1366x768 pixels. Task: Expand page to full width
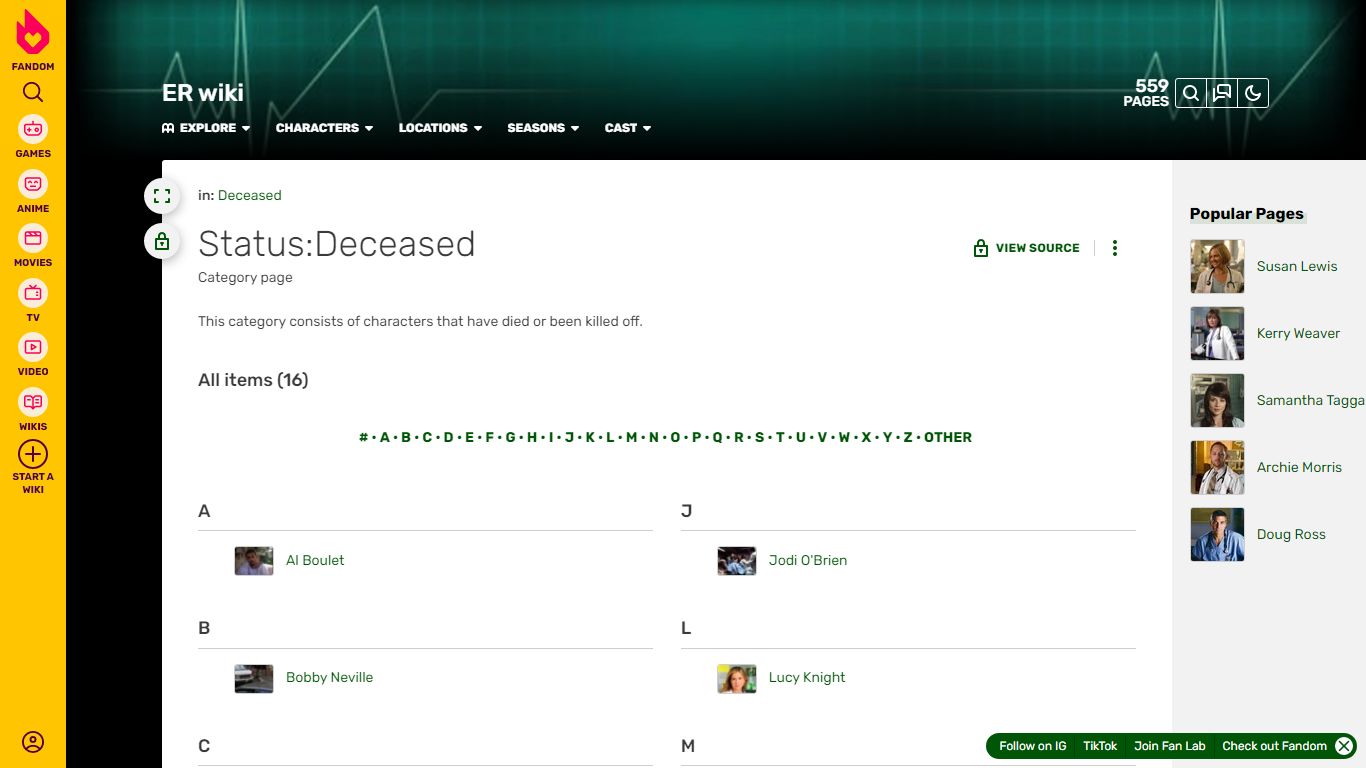click(162, 196)
